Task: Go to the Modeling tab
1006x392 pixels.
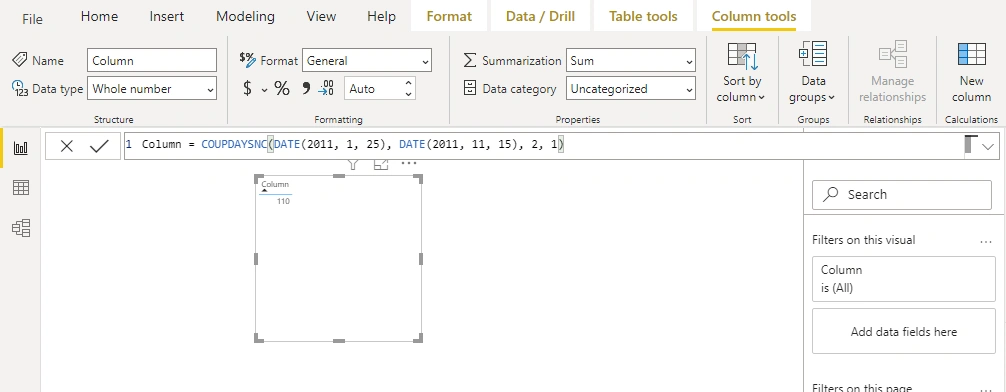Action: pos(245,17)
